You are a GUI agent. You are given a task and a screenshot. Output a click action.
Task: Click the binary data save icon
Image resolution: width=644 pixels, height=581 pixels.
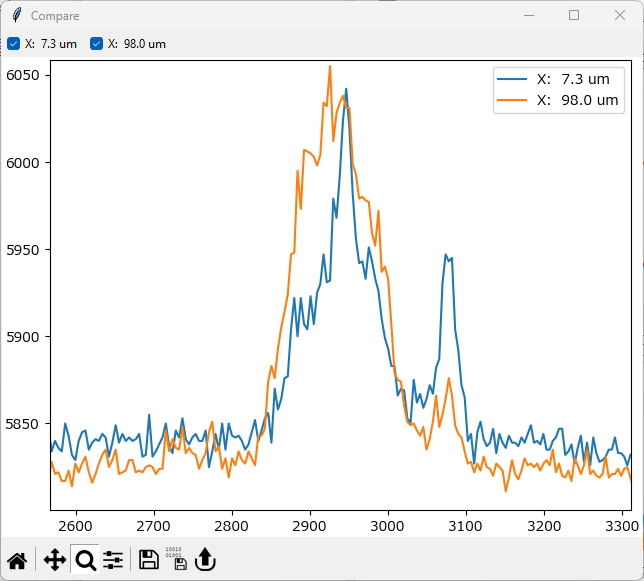point(175,560)
